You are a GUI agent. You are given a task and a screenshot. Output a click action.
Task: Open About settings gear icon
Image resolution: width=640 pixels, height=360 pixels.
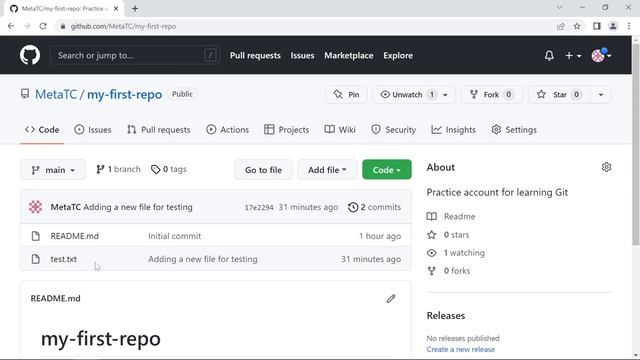pos(606,167)
